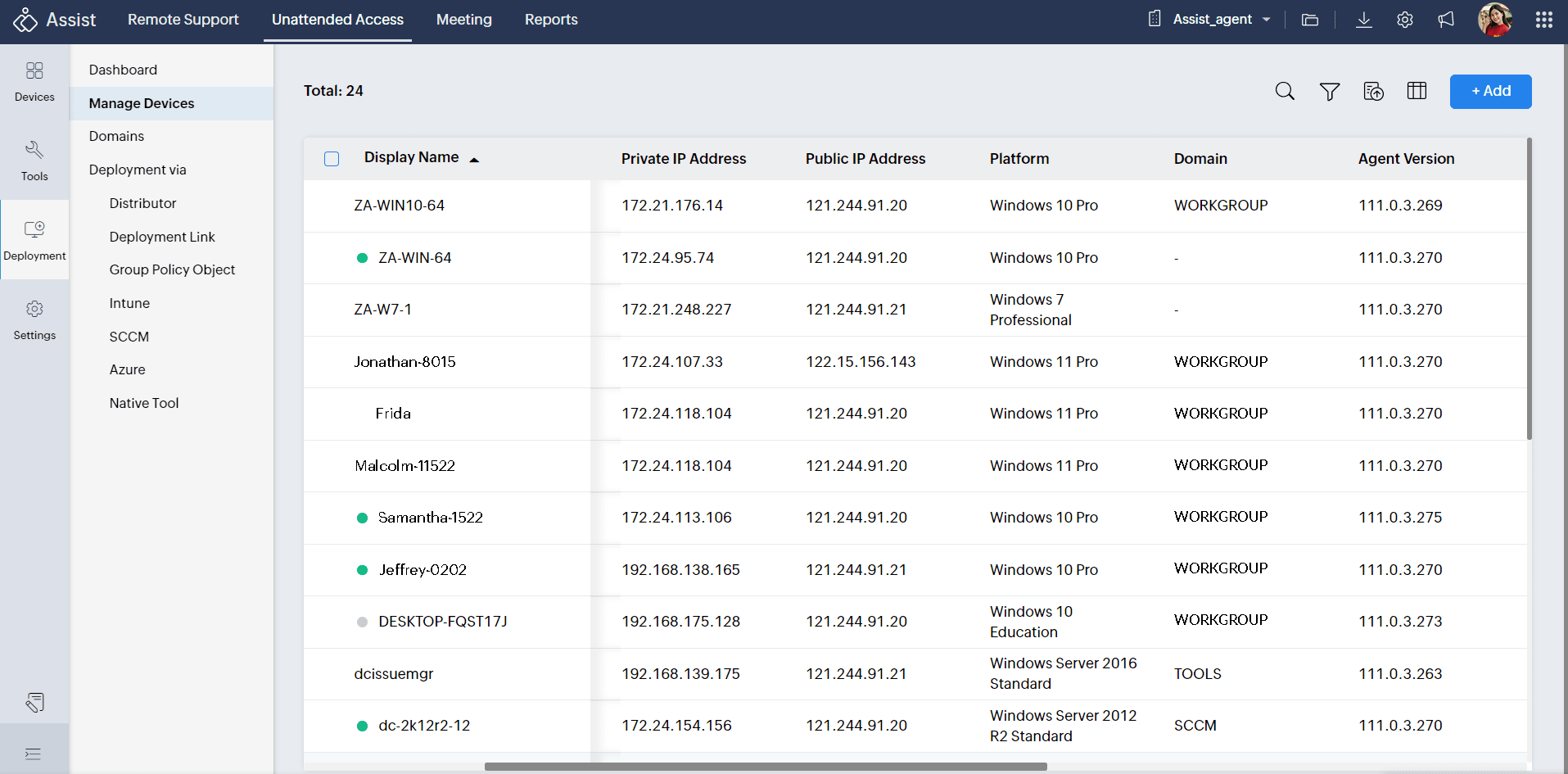The image size is (1568, 774).
Task: Open the filter funnel icon
Action: pyautogui.click(x=1329, y=91)
